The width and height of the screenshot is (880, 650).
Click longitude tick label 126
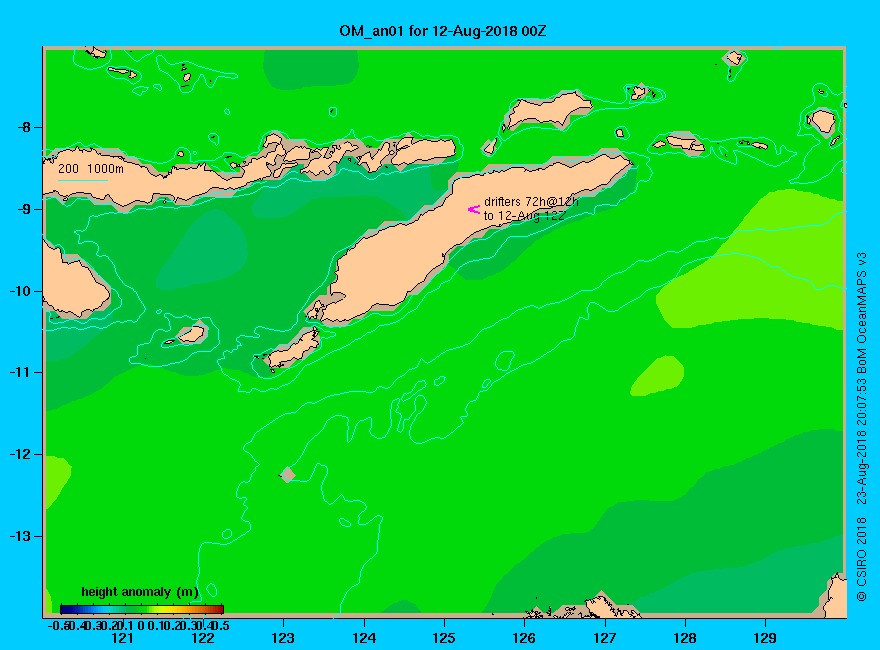524,638
